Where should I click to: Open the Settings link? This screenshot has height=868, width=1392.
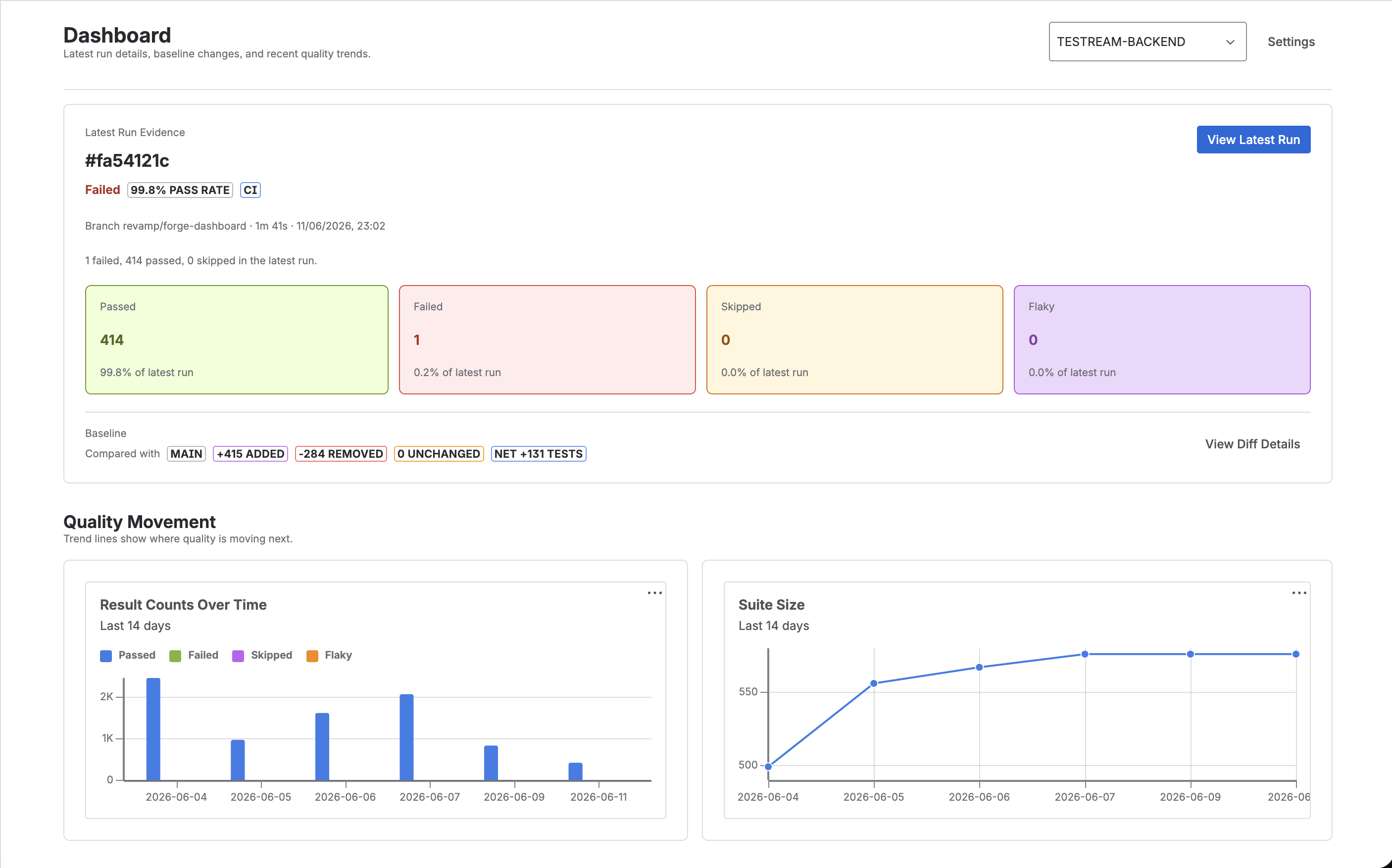[x=1291, y=42]
